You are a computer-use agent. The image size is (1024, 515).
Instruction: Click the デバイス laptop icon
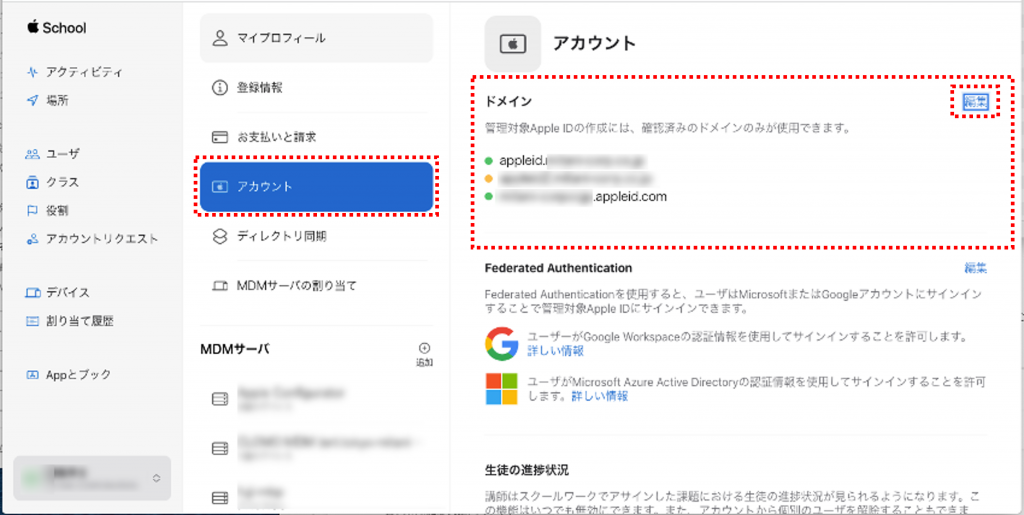coord(32,292)
